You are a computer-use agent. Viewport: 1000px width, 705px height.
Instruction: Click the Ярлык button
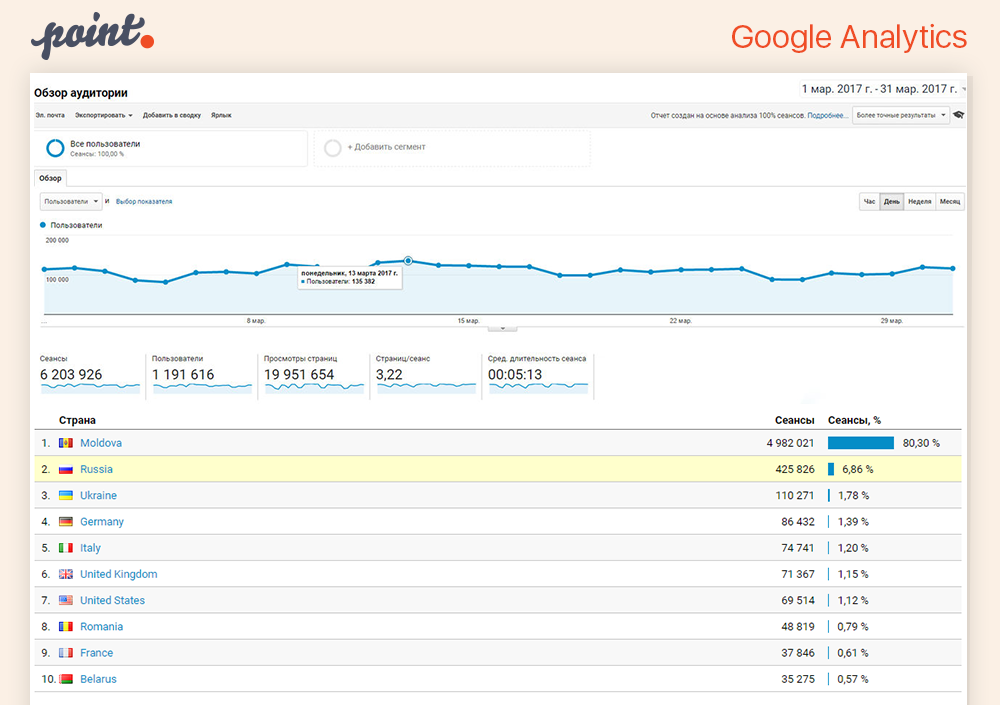point(221,115)
